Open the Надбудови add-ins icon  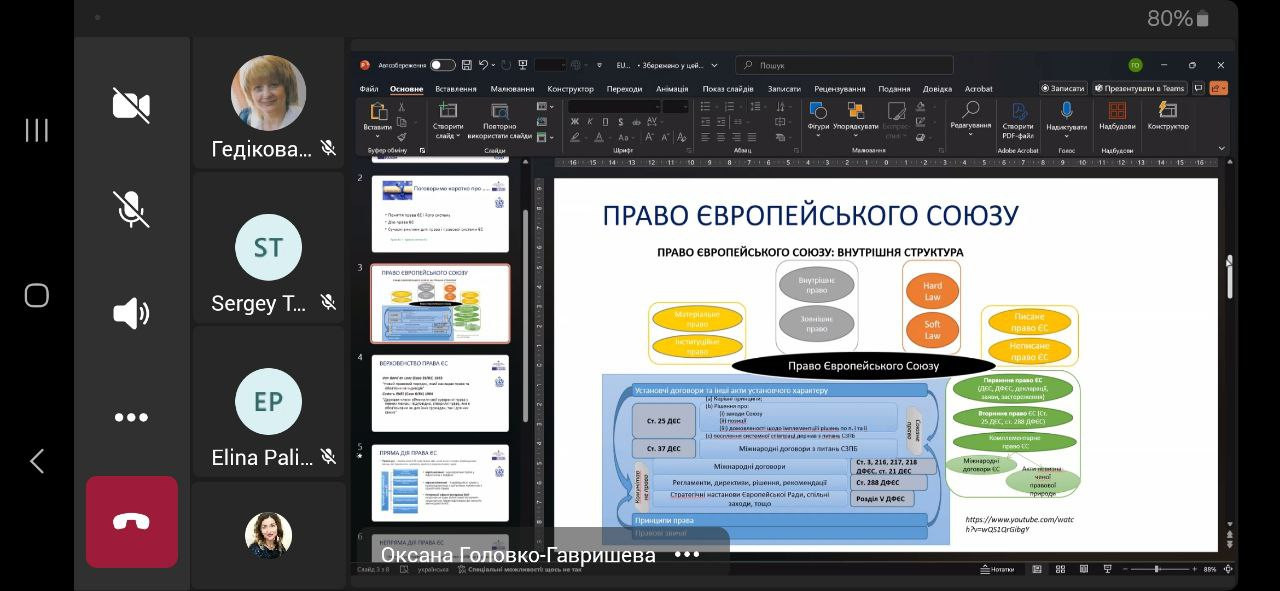tap(1117, 111)
